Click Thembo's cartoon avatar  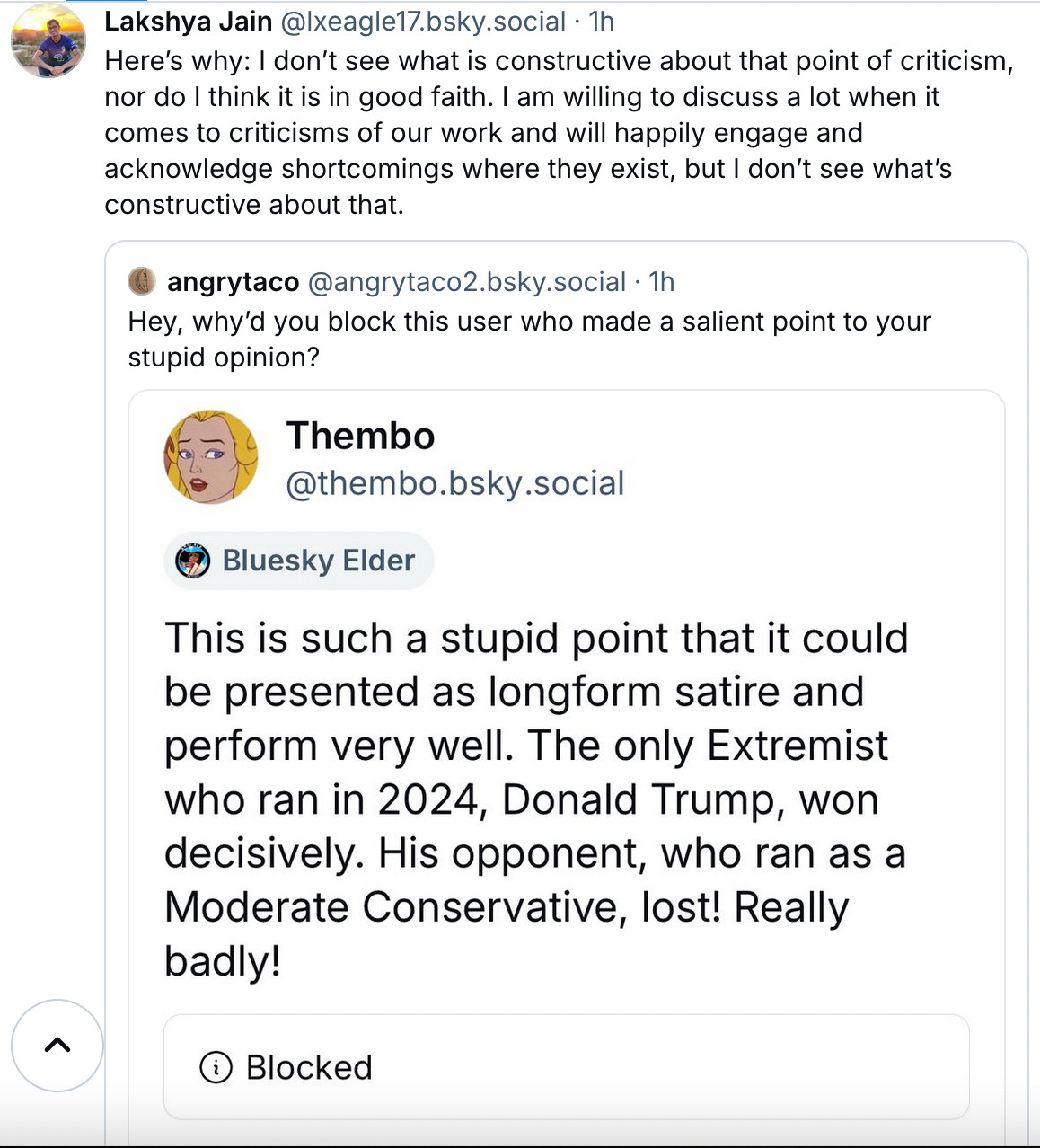(210, 456)
